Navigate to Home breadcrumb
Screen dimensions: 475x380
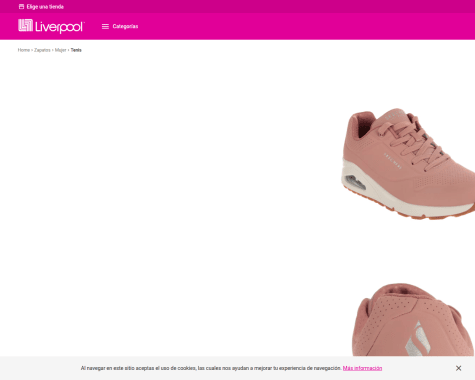(24, 50)
